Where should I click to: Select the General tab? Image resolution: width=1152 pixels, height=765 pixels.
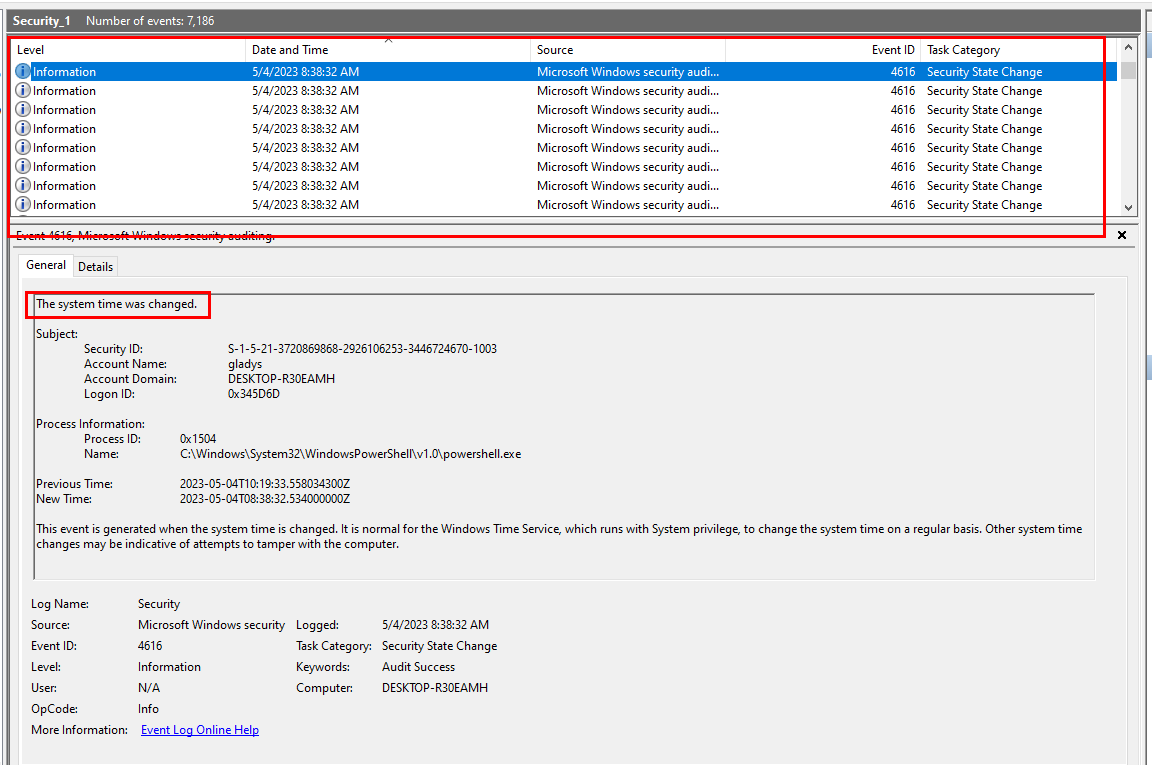[46, 266]
